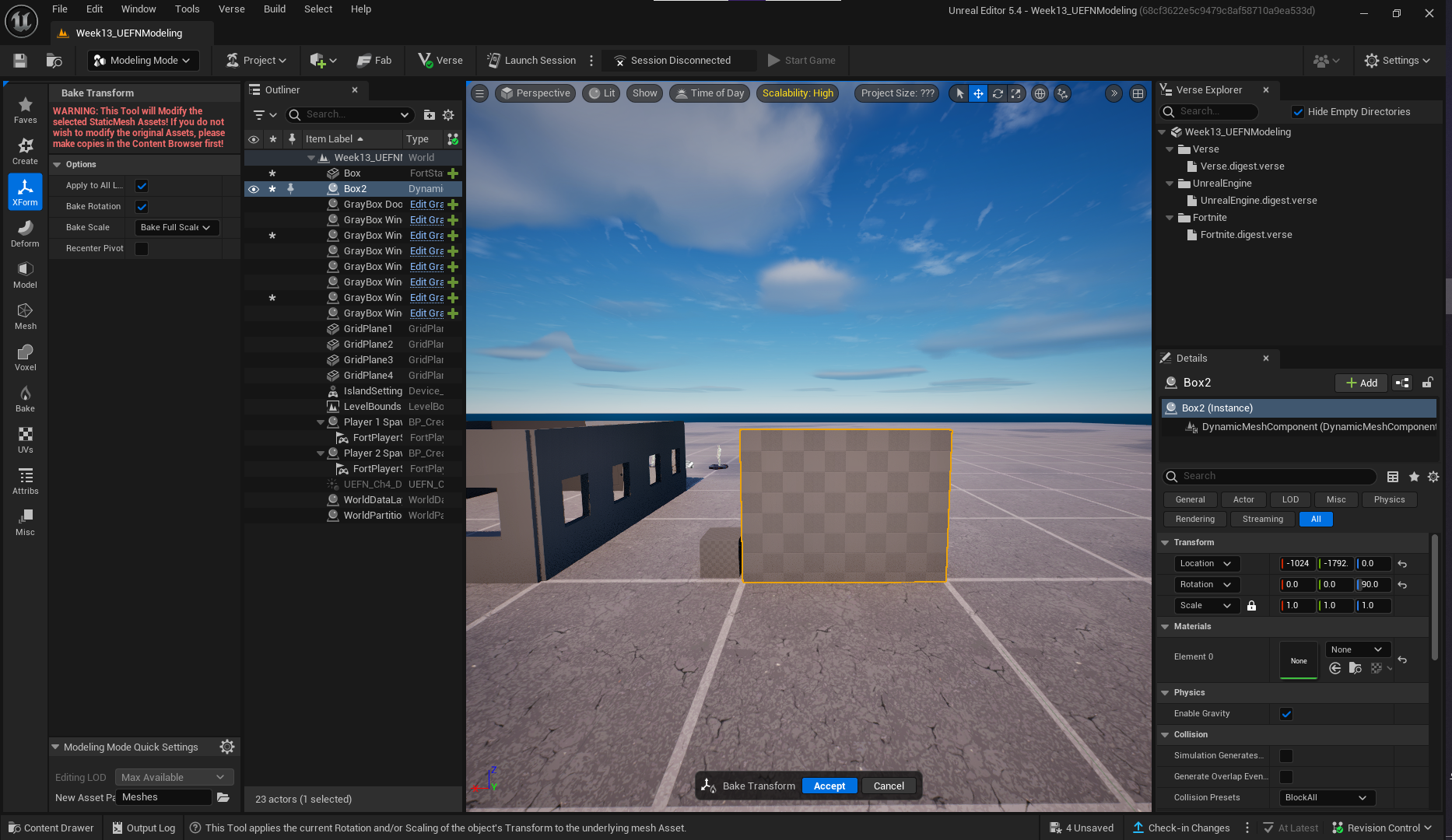
Task: Click the Add component button
Action: (x=1362, y=383)
